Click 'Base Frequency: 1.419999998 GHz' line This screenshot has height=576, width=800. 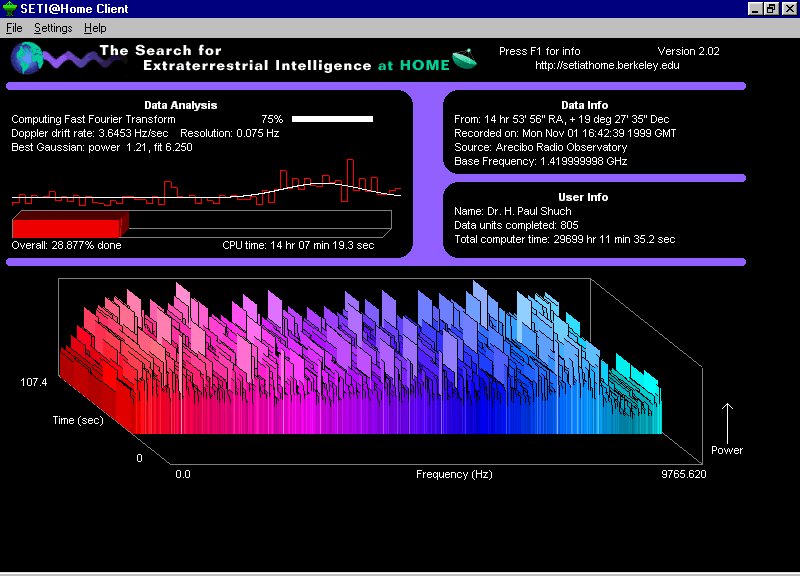540,161
